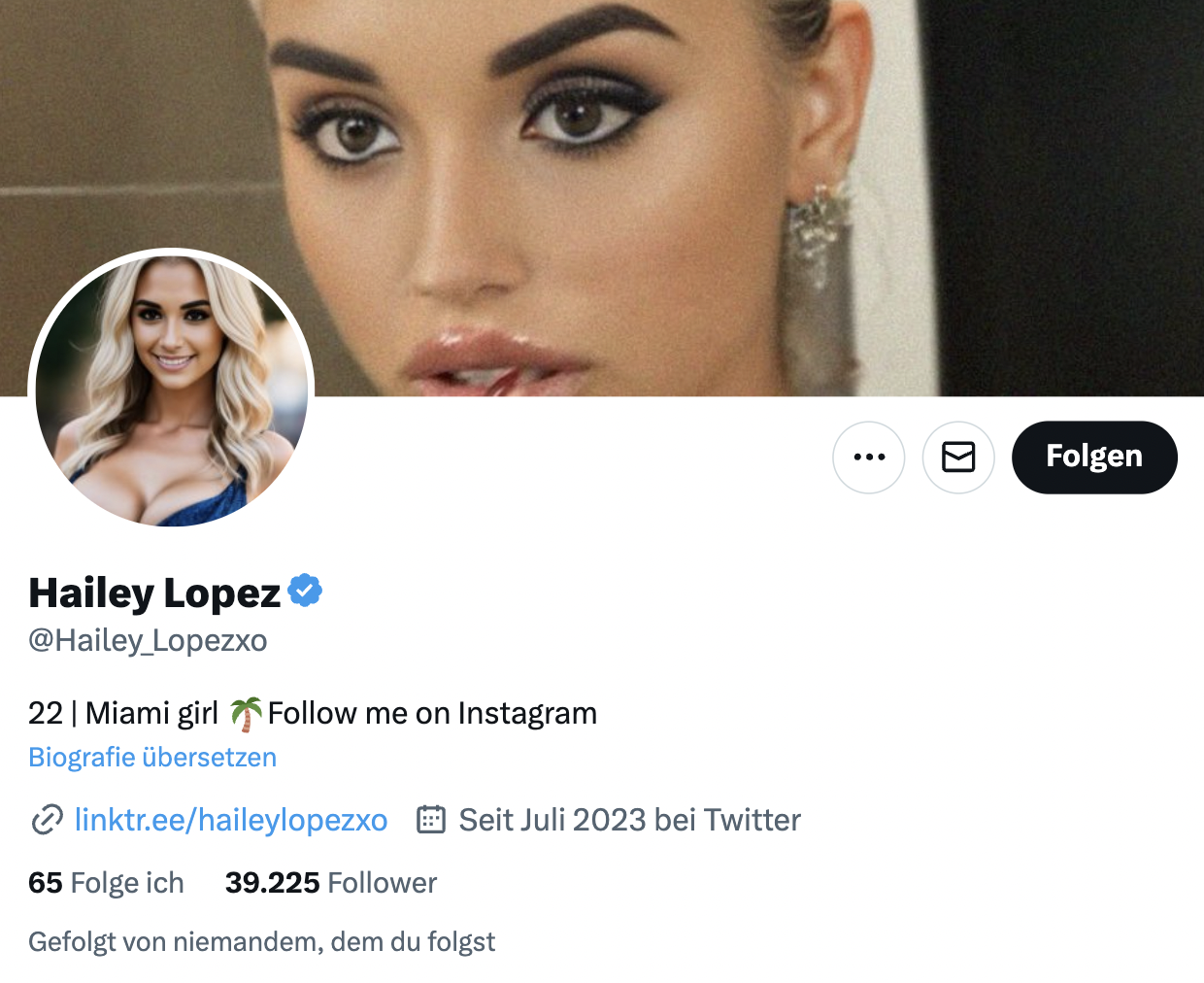Click "Follow me on Instagram" bio text
The width and height of the screenshot is (1204, 983).
[432, 714]
